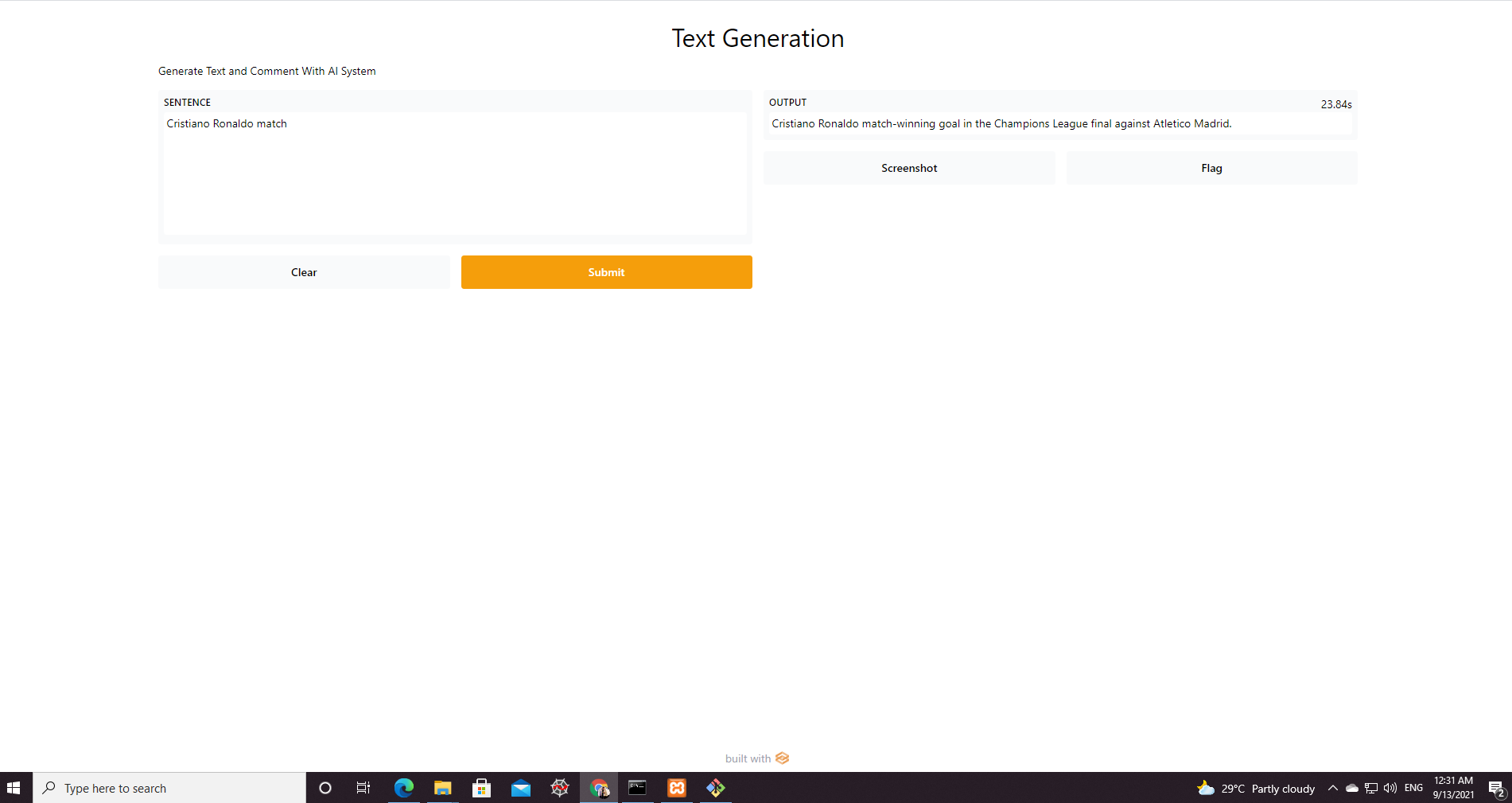Viewport: 1512px width, 803px height.
Task: Switch the ENG input language indicator
Action: click(x=1413, y=788)
